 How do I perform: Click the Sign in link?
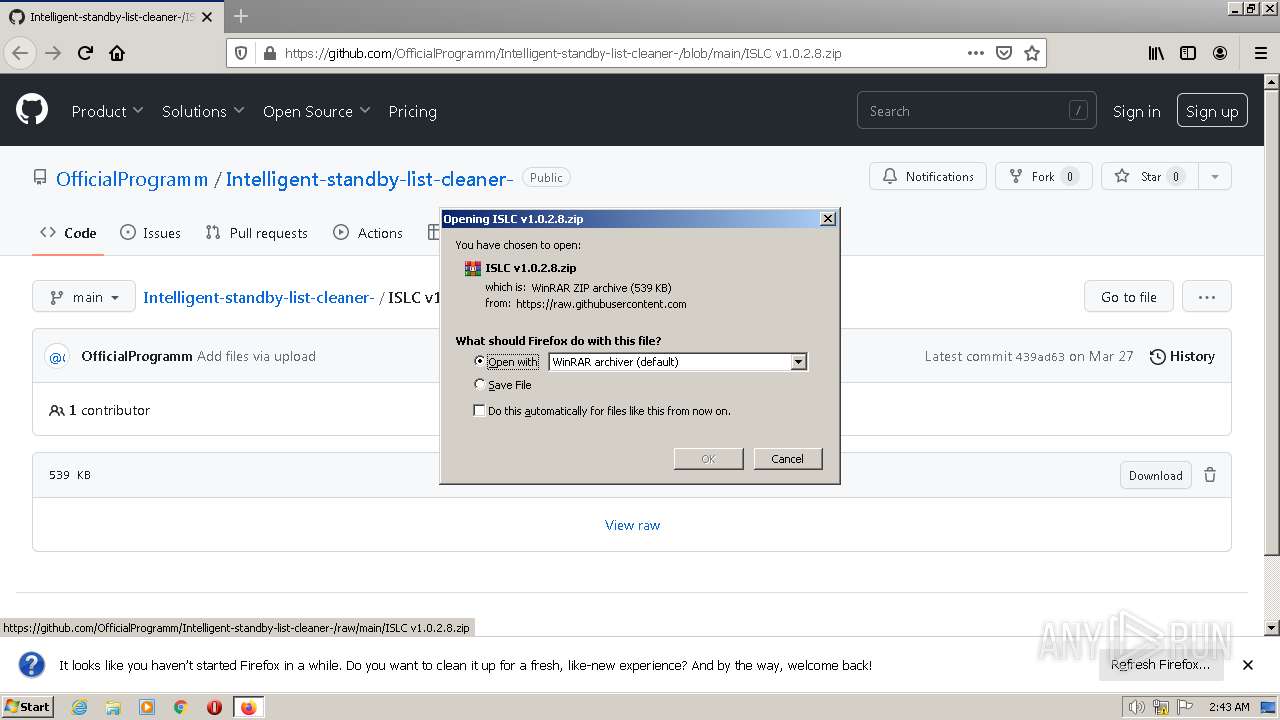point(1136,111)
